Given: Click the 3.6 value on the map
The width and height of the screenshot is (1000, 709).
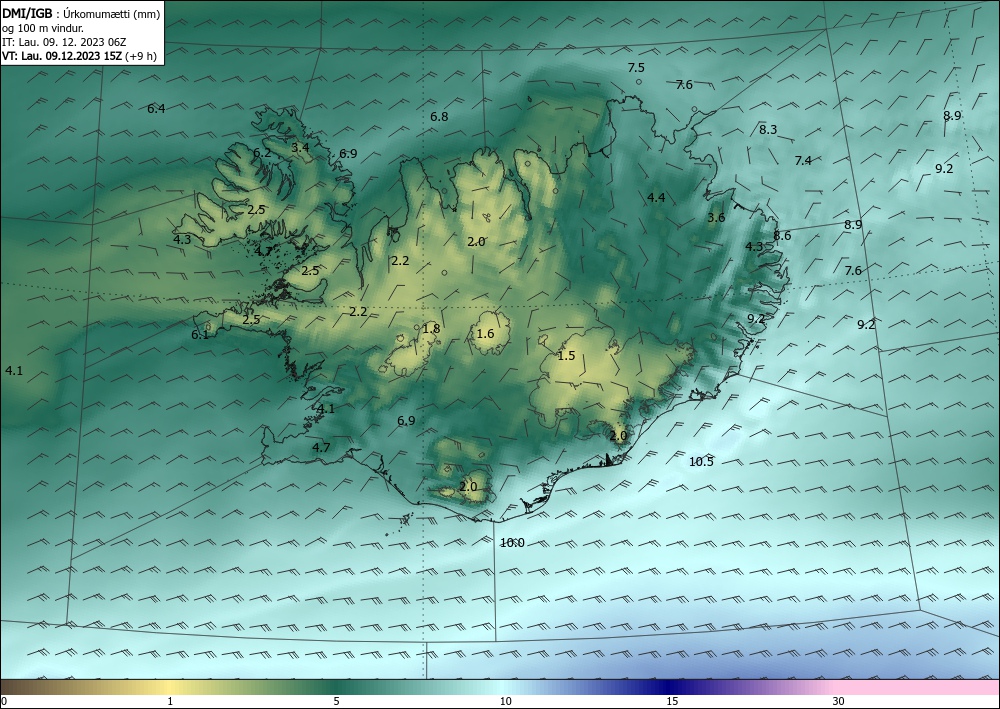Looking at the screenshot, I should [716, 217].
